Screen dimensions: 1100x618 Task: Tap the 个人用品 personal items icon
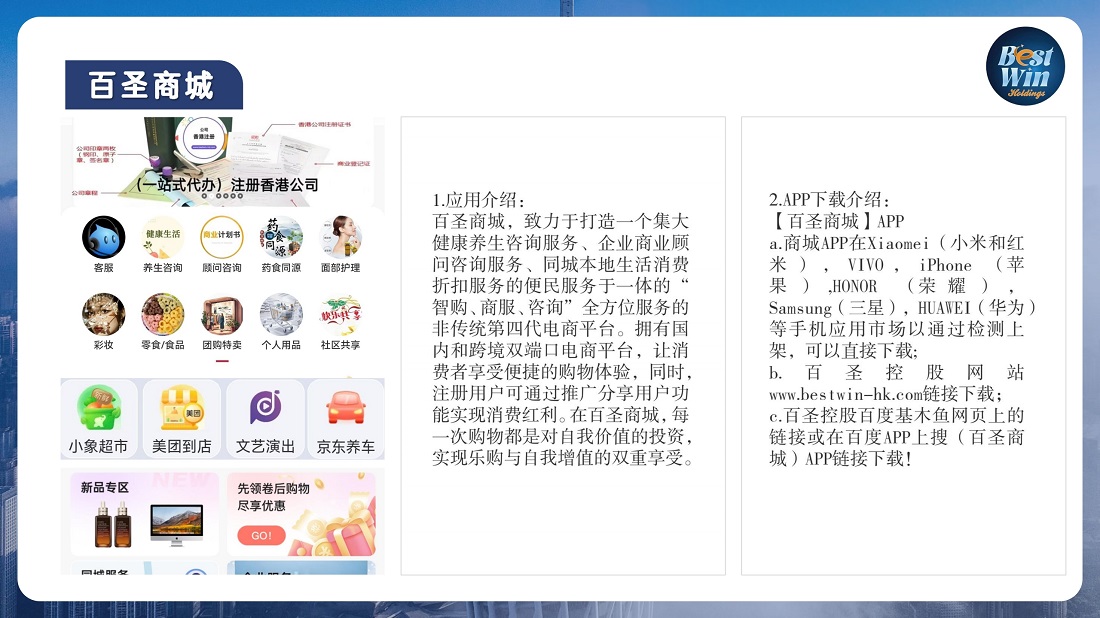coord(281,315)
